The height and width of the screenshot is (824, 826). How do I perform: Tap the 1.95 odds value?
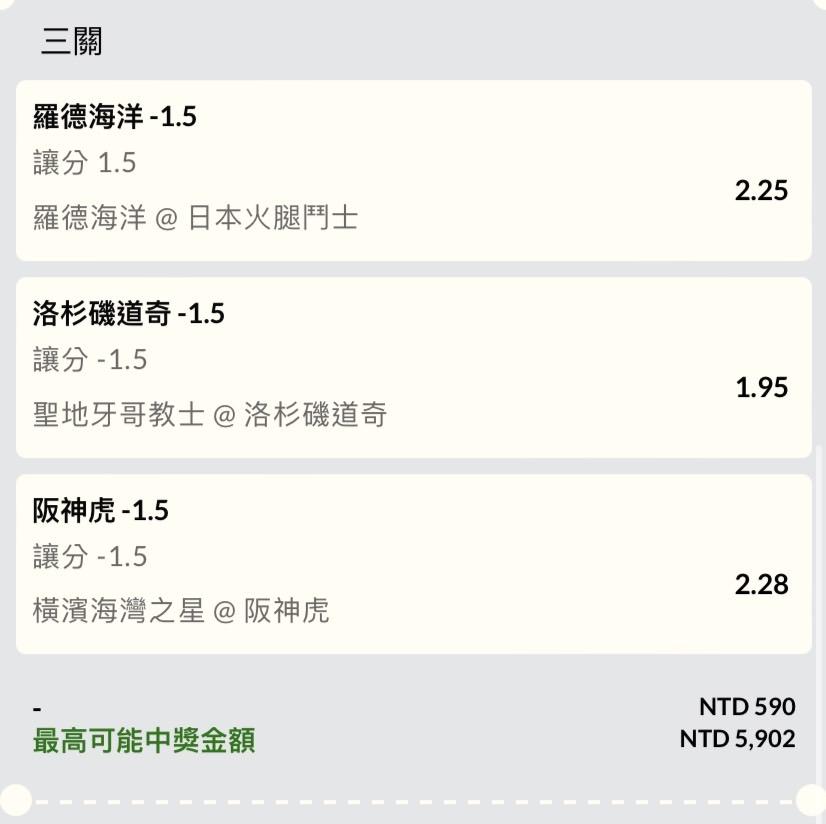click(762, 387)
